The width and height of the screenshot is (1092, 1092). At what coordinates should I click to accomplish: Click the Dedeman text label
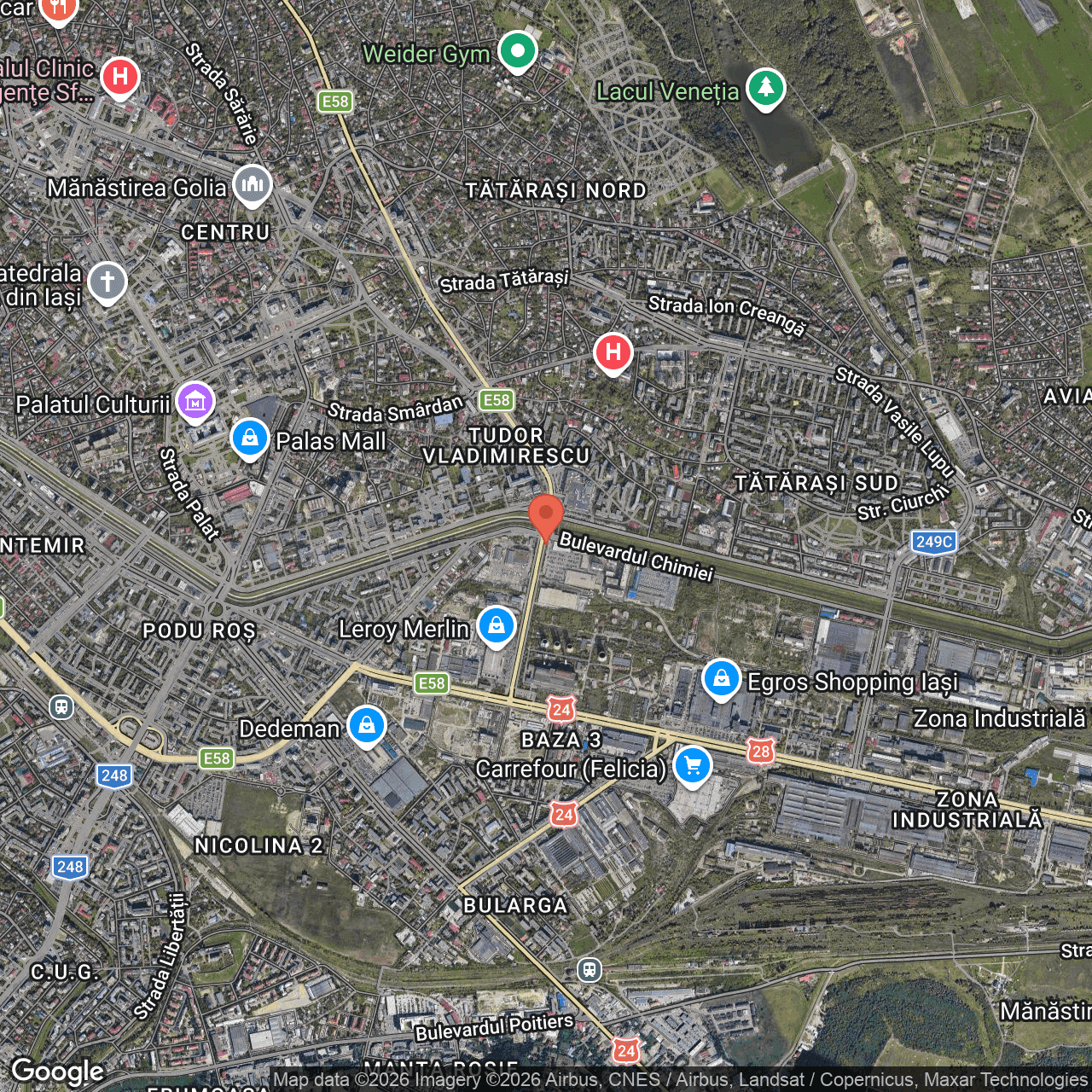(x=290, y=729)
